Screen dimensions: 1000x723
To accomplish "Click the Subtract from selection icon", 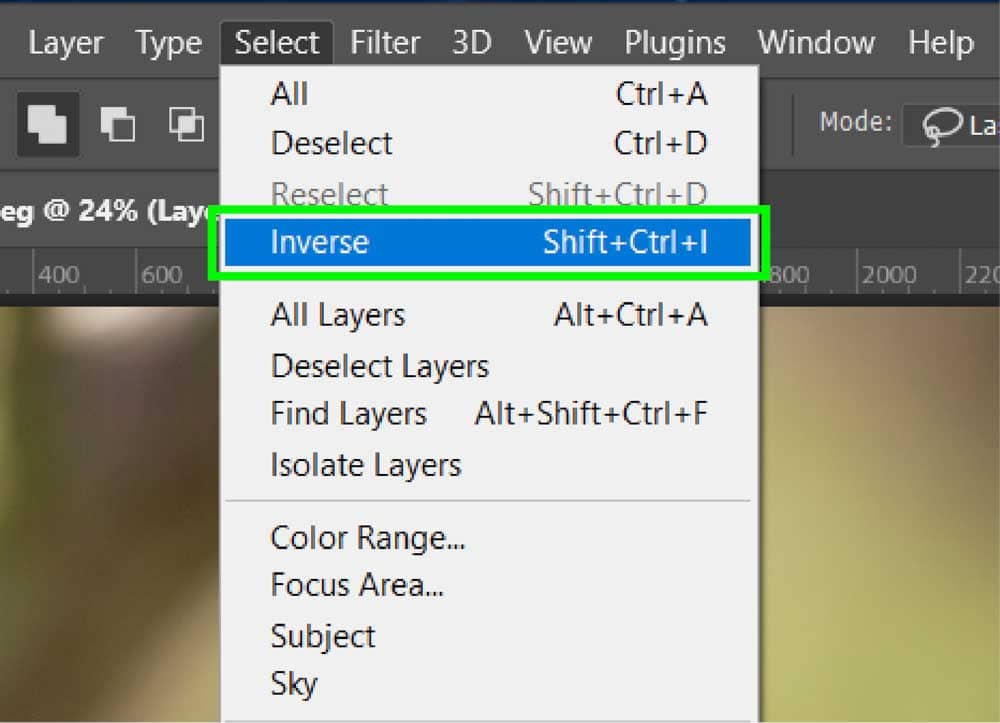I will pyautogui.click(x=186, y=124).
